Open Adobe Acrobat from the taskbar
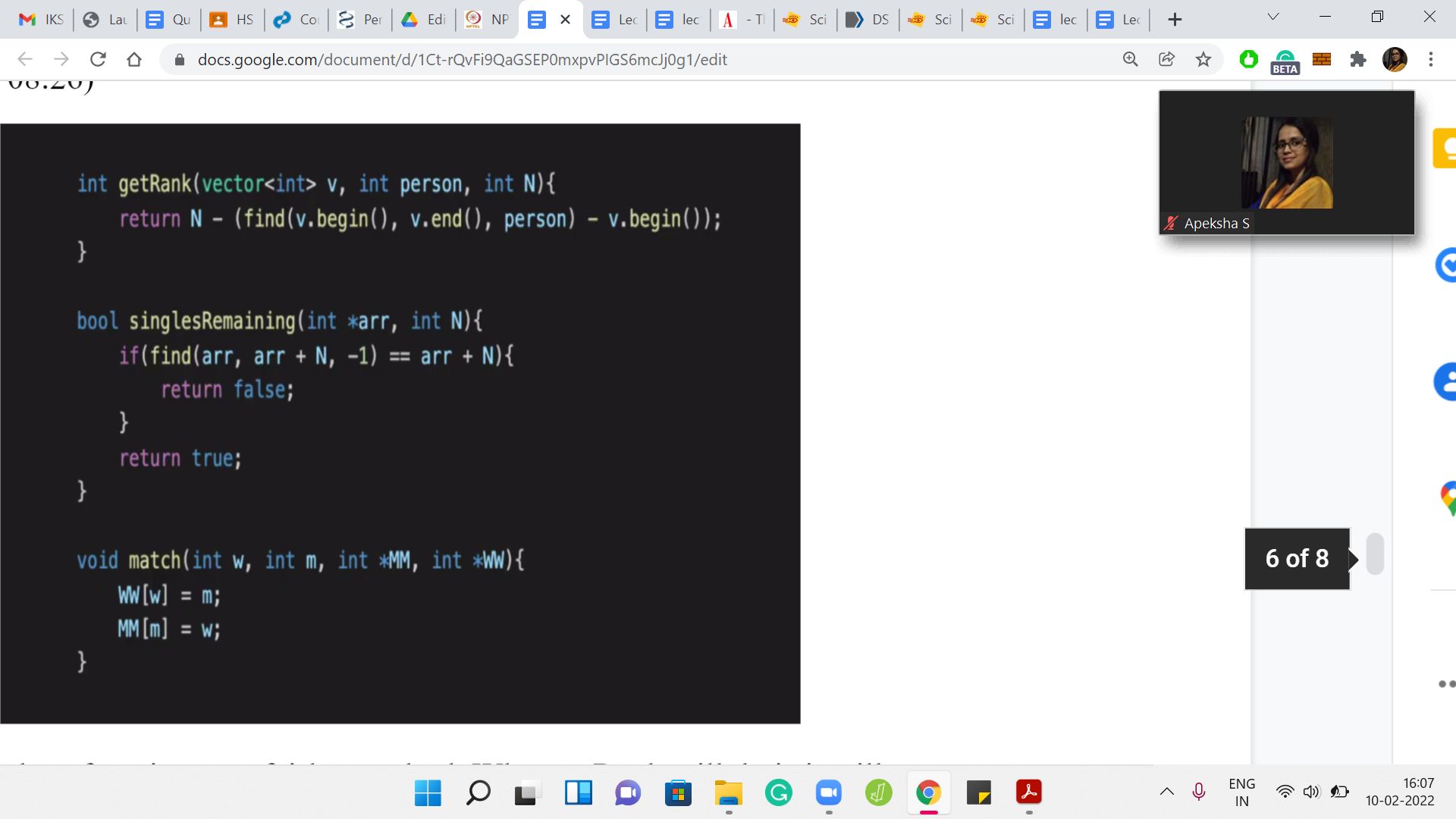1456x819 pixels. [1028, 793]
